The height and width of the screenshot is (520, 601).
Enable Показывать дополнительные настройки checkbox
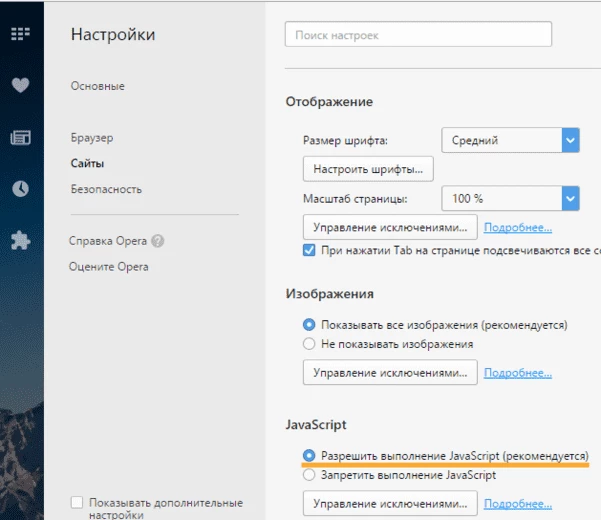77,502
